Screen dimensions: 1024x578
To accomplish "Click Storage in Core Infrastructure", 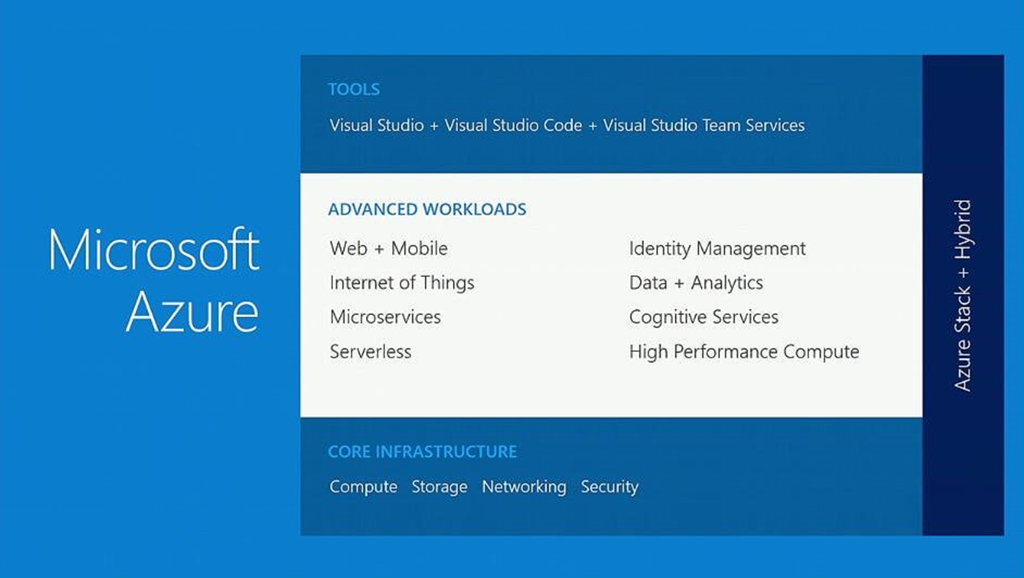I will 439,487.
